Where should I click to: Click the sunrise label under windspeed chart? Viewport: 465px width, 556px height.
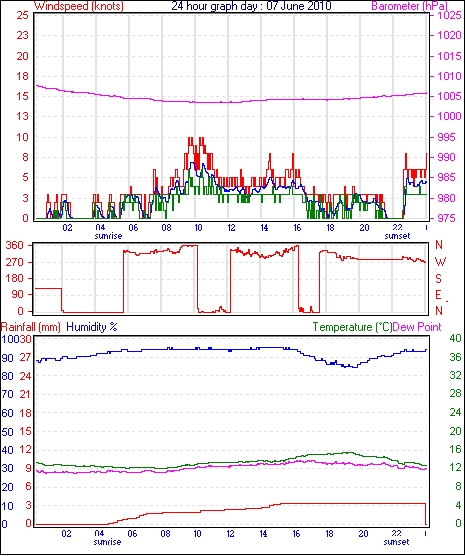(x=108, y=236)
